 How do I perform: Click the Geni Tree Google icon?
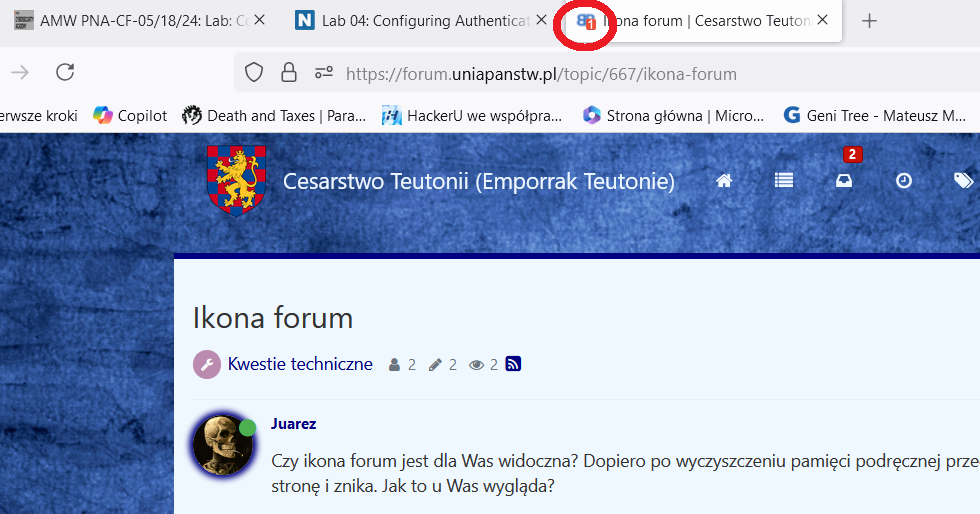pos(792,115)
